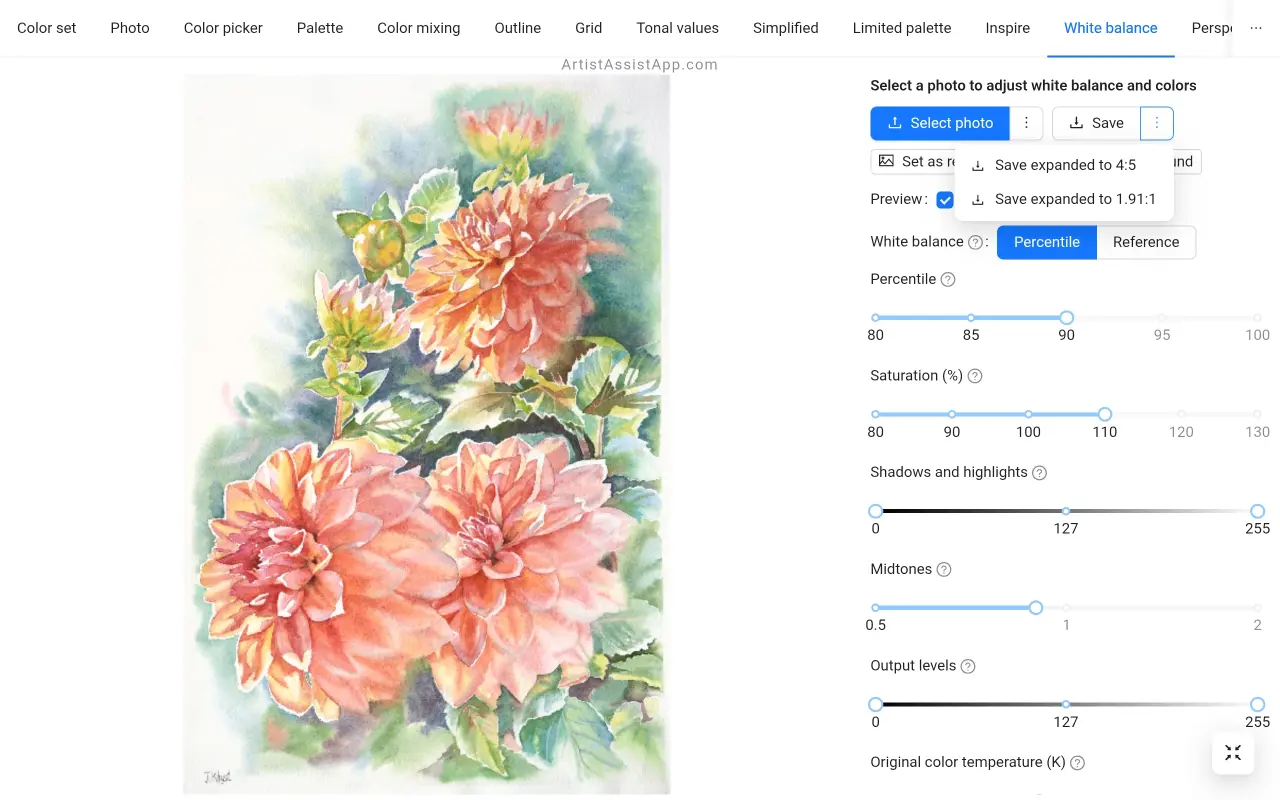The image size is (1280, 800).
Task: Open help tooltip icon for Midtones
Action: 943,570
